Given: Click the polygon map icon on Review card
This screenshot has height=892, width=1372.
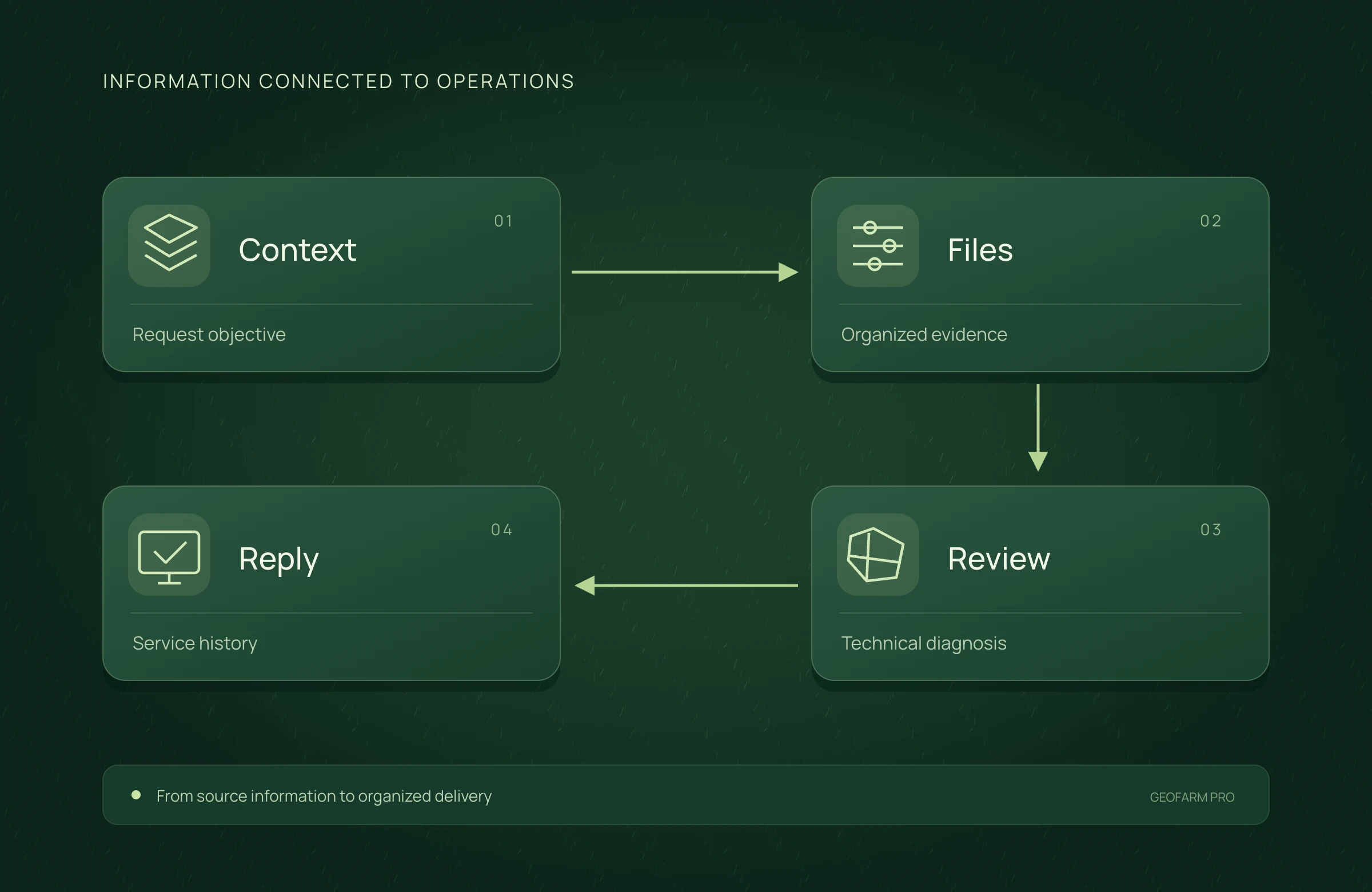Looking at the screenshot, I should pyautogui.click(x=878, y=555).
